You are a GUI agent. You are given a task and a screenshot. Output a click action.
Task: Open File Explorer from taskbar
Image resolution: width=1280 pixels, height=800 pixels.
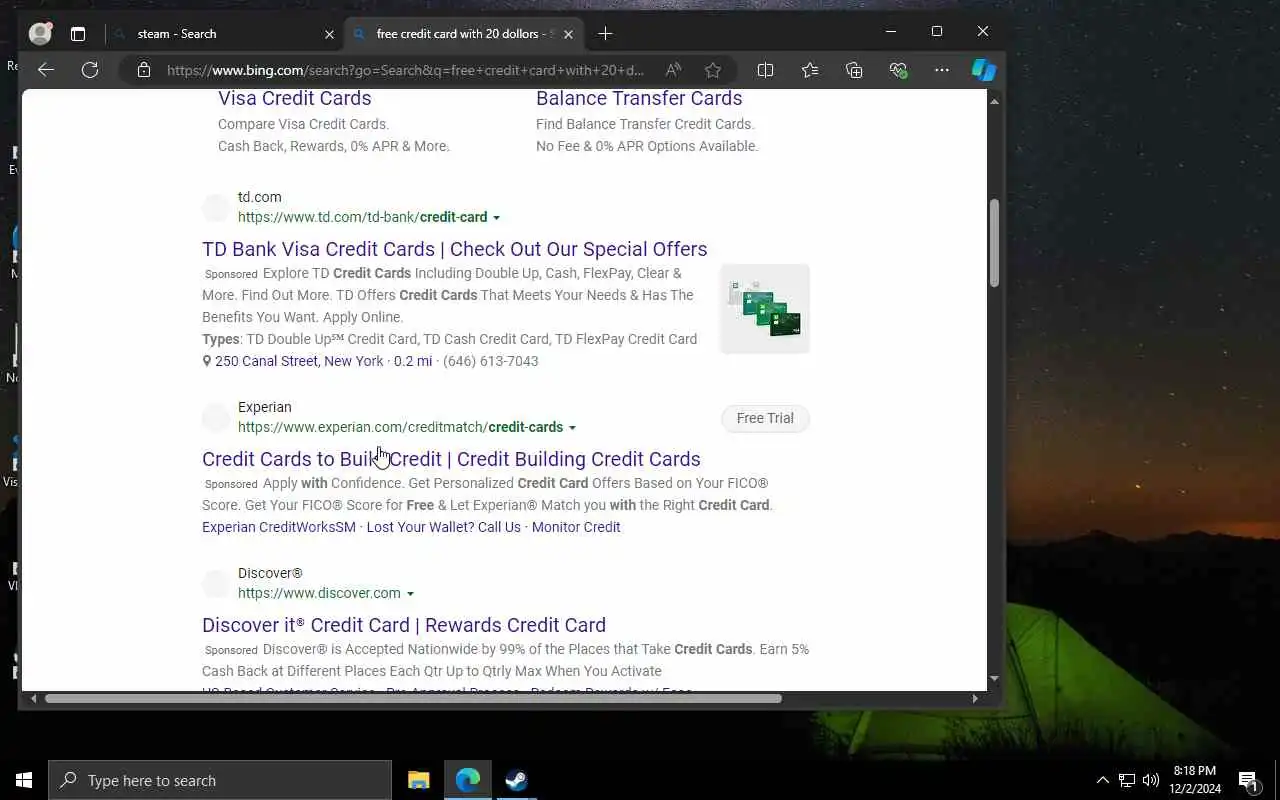[x=418, y=780]
